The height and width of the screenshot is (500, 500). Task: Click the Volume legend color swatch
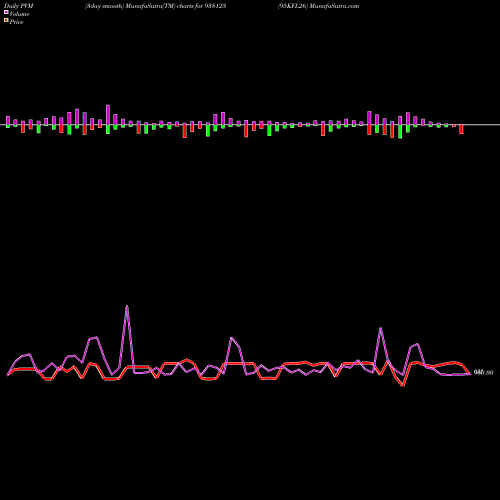click(6, 12)
